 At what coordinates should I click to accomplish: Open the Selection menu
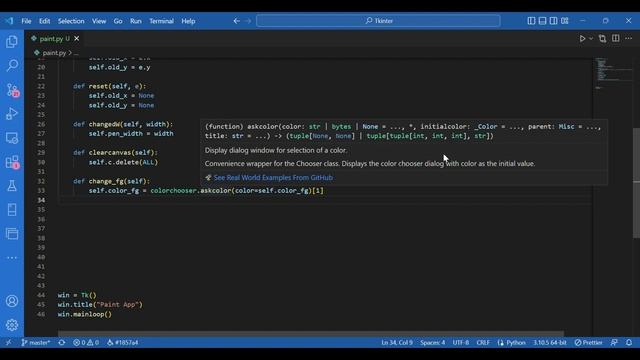[71, 21]
